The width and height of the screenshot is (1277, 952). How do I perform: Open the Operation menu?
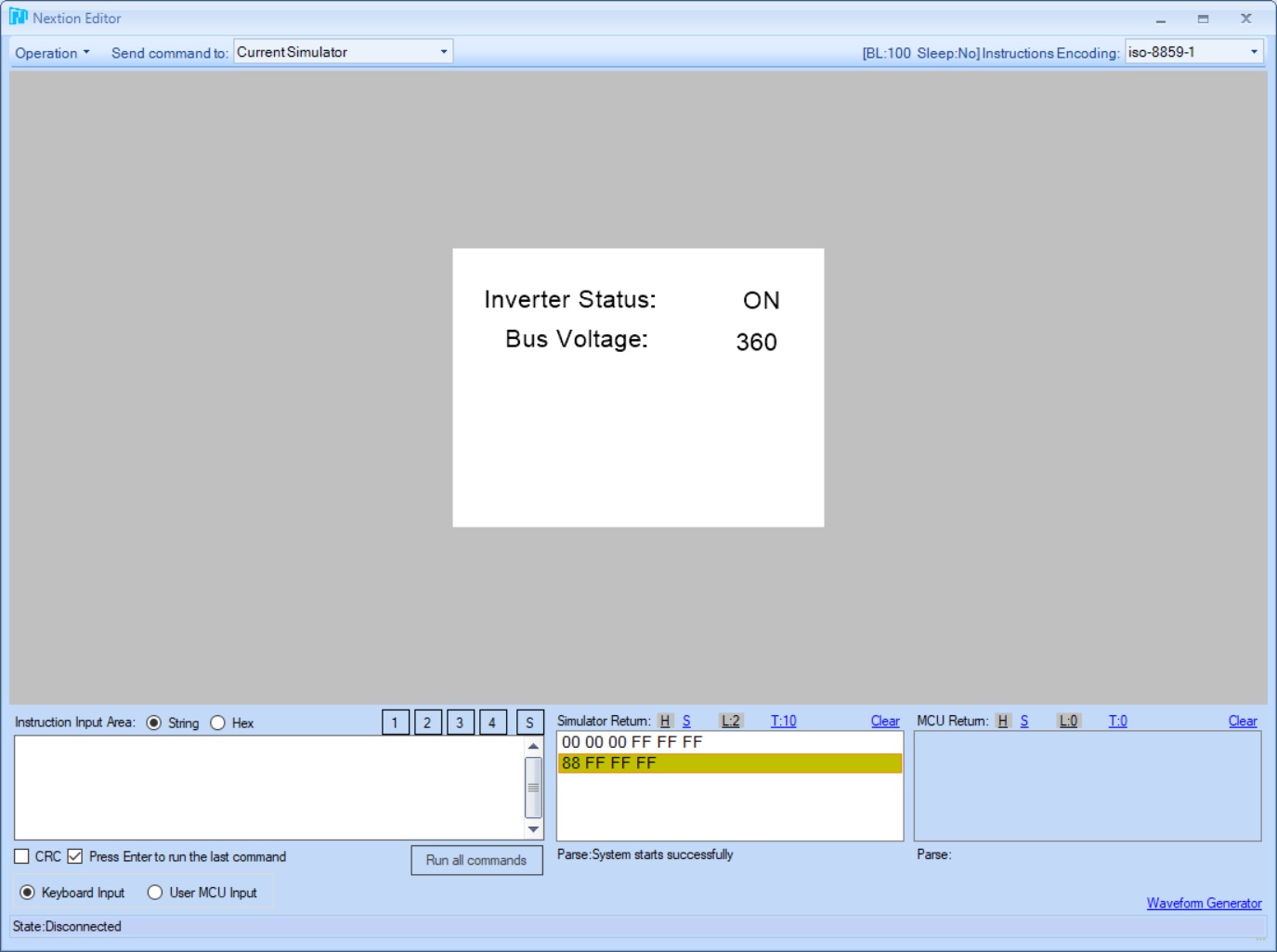(52, 53)
